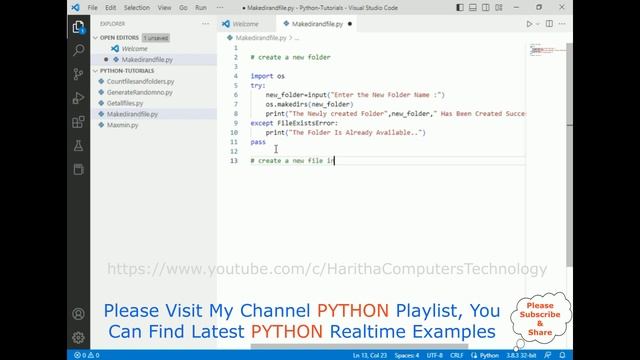Screen dimensions: 640x360
Task: Show errors and warnings count in status bar
Action: point(87,355)
